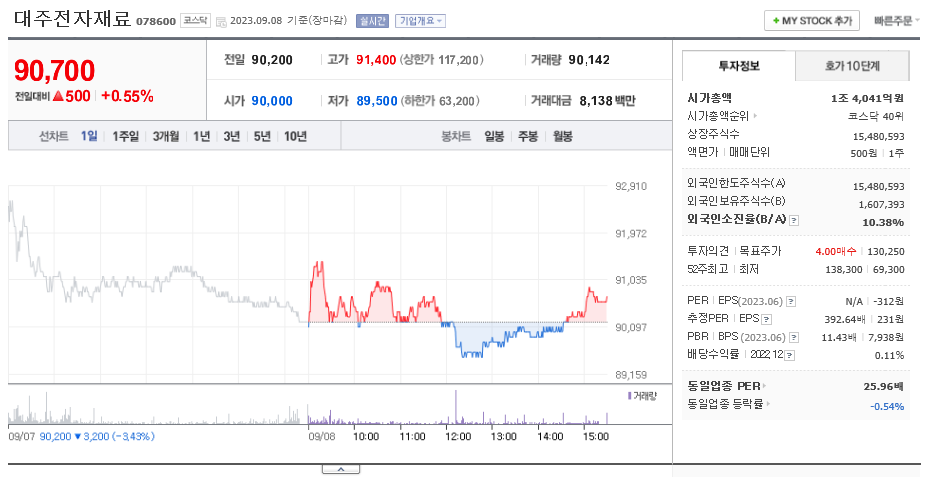This screenshot has height=477, width=935.
Task: Click the previous day 09/07 90,200 summary
Action: coord(81,436)
